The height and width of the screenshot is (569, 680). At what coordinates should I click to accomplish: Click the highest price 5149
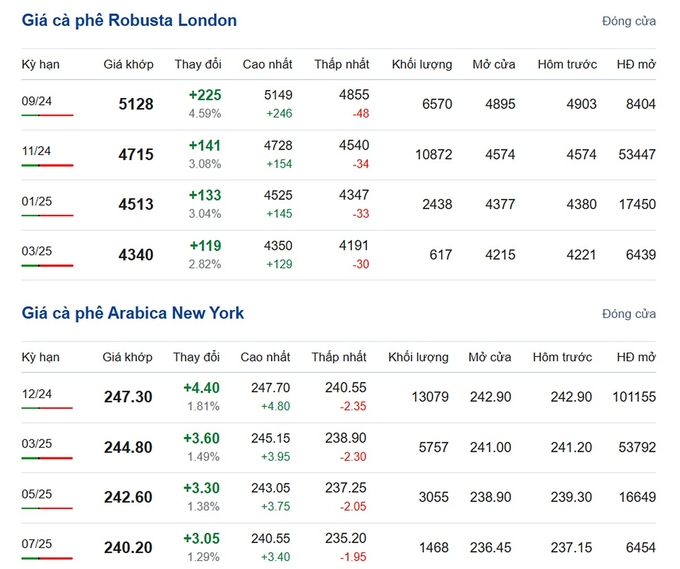[278, 95]
